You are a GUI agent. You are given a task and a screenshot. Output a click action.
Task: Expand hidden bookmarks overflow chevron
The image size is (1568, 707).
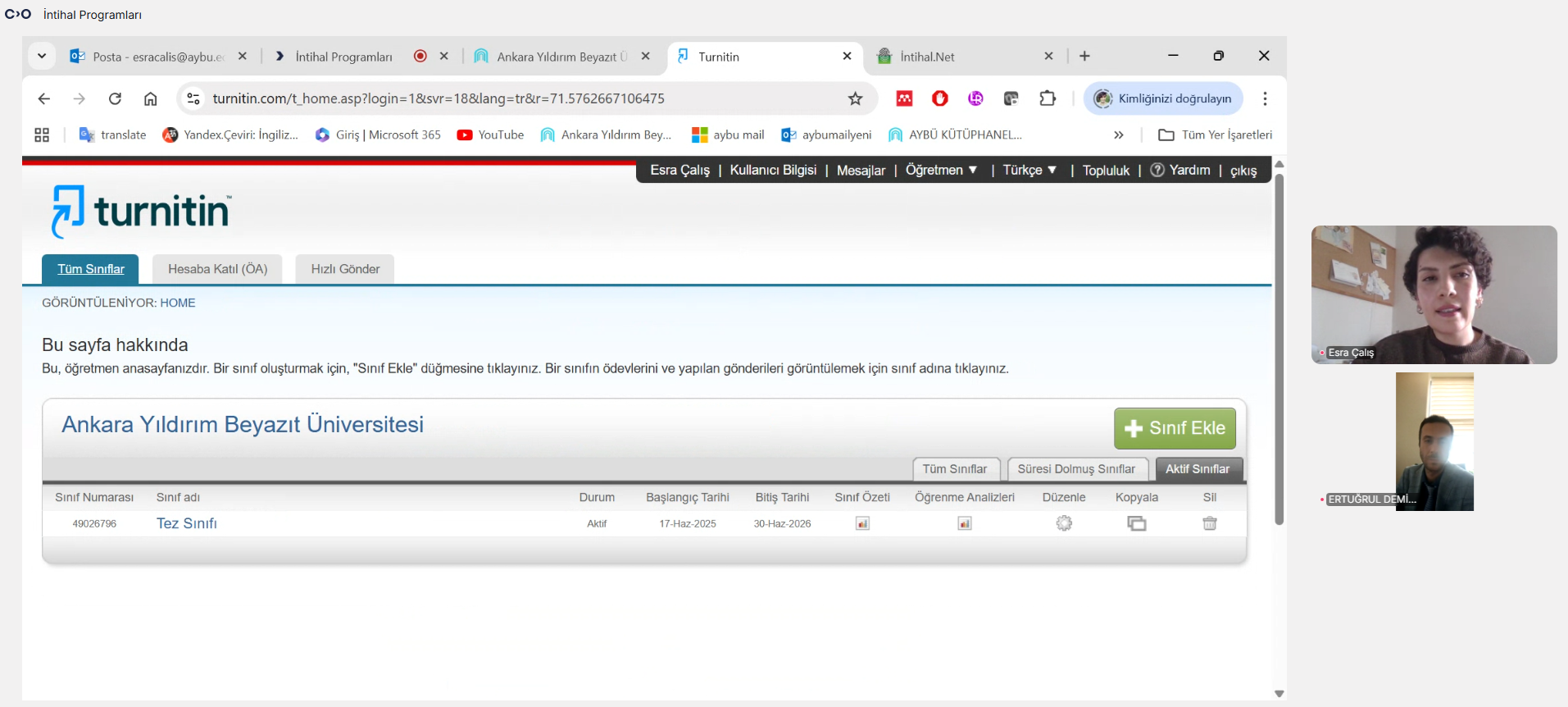click(x=1119, y=135)
